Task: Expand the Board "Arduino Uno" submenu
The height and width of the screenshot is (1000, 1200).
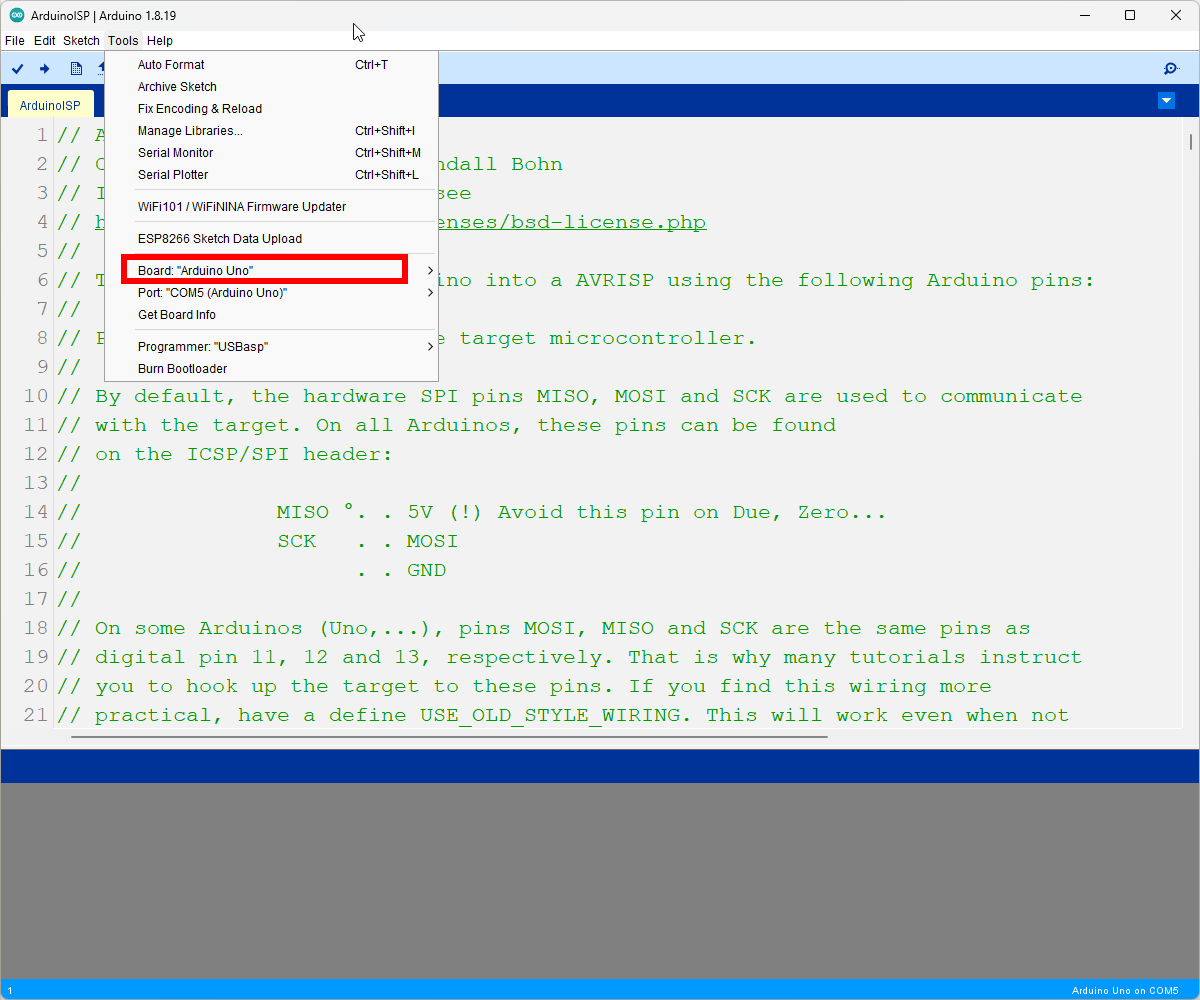Action: coord(264,268)
